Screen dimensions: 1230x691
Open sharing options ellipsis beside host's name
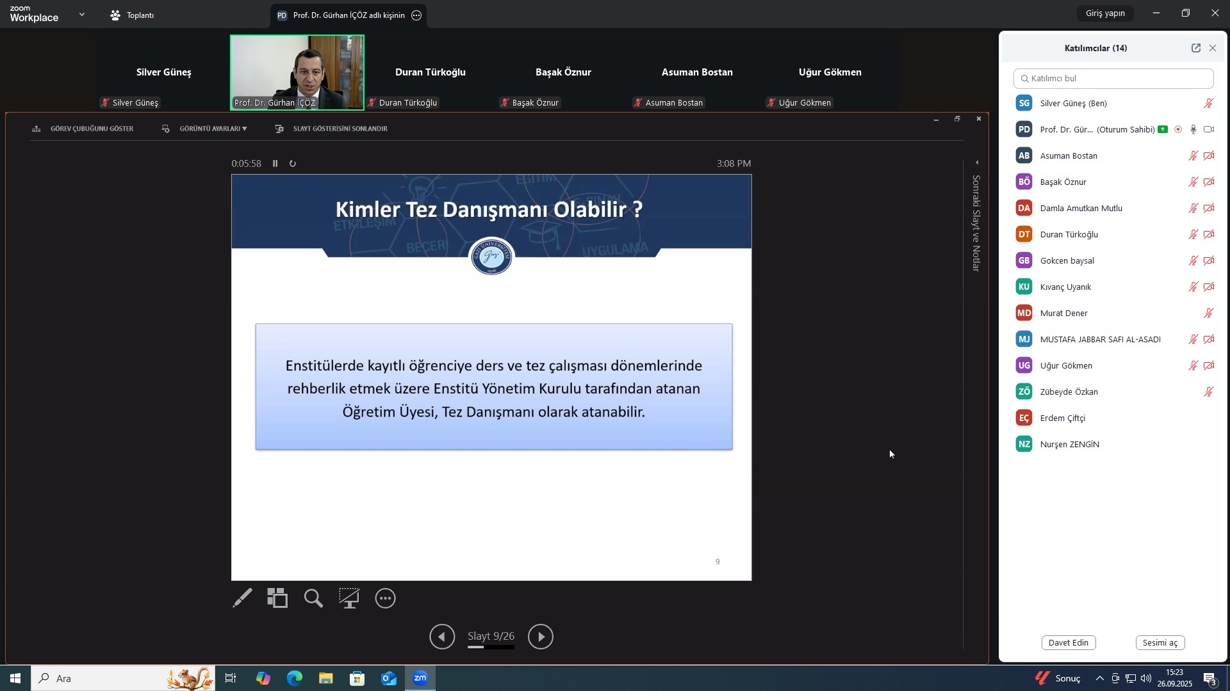pyautogui.click(x=417, y=15)
